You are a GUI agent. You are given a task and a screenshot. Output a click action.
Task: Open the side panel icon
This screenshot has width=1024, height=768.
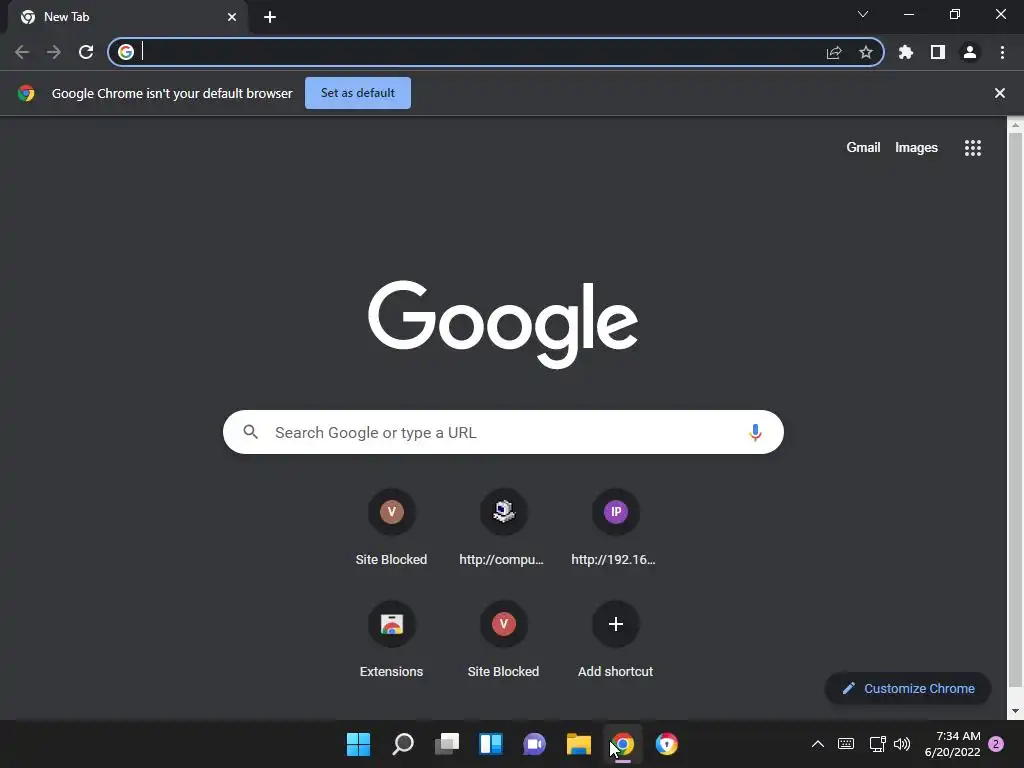[938, 52]
